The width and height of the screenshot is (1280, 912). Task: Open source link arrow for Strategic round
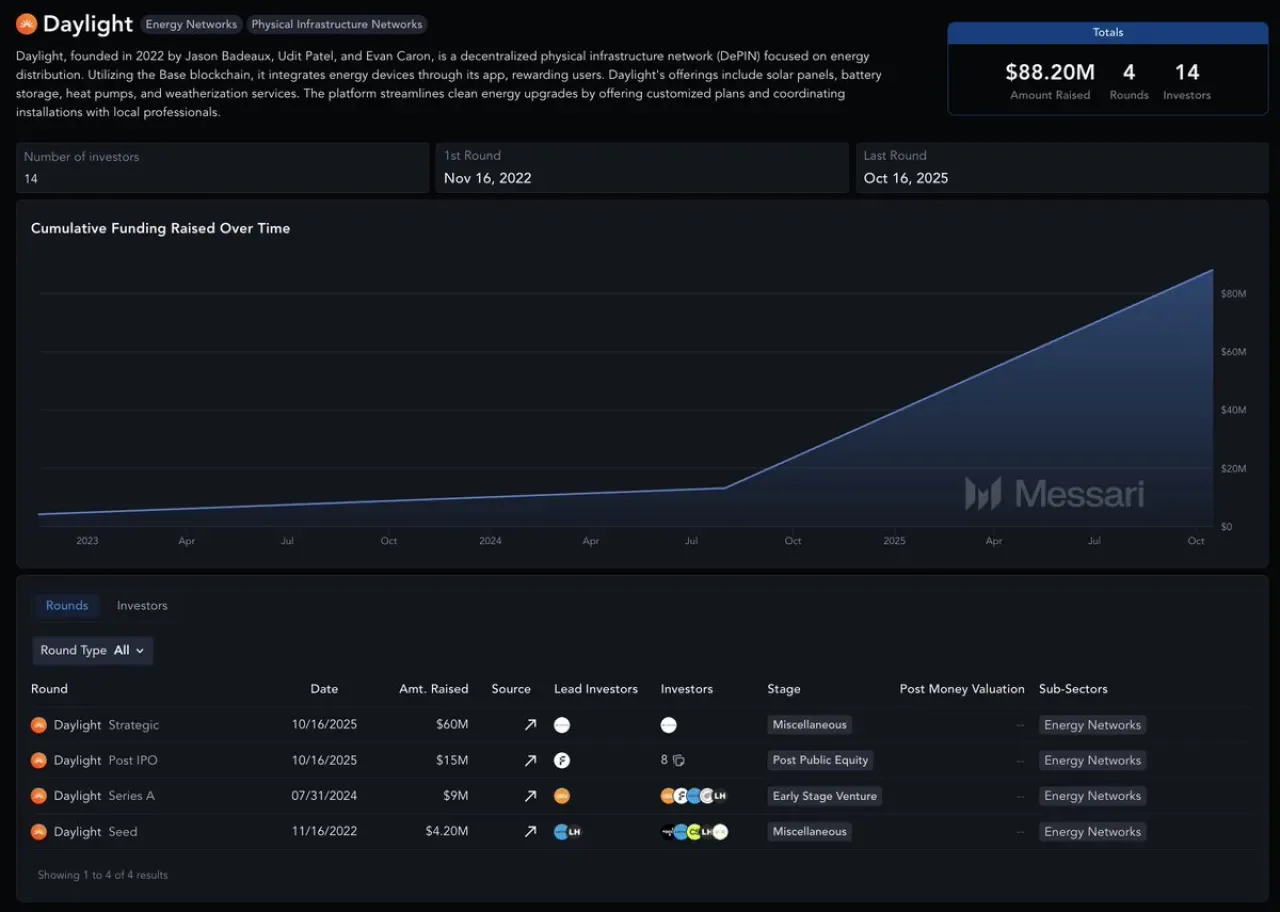pyautogui.click(x=530, y=725)
